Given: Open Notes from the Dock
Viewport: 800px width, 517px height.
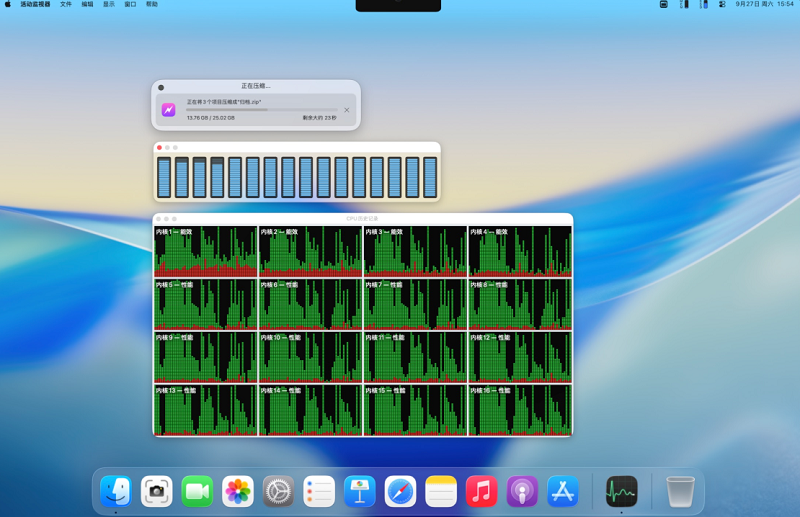Looking at the screenshot, I should [x=441, y=491].
